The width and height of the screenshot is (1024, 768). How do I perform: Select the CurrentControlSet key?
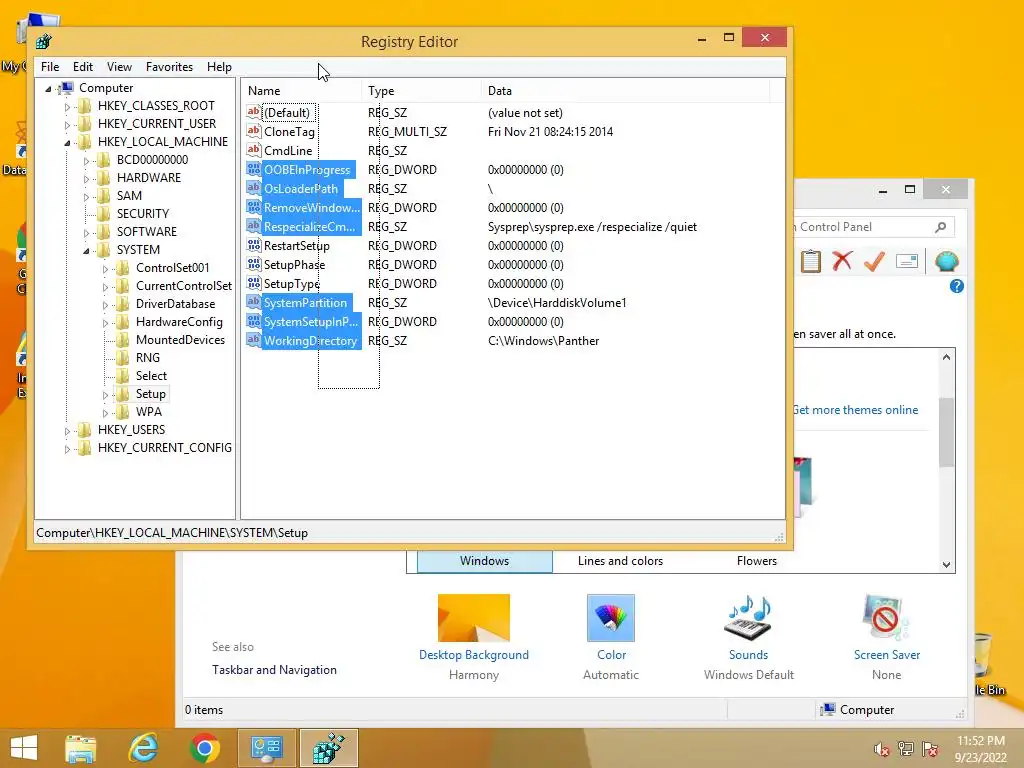pos(184,286)
